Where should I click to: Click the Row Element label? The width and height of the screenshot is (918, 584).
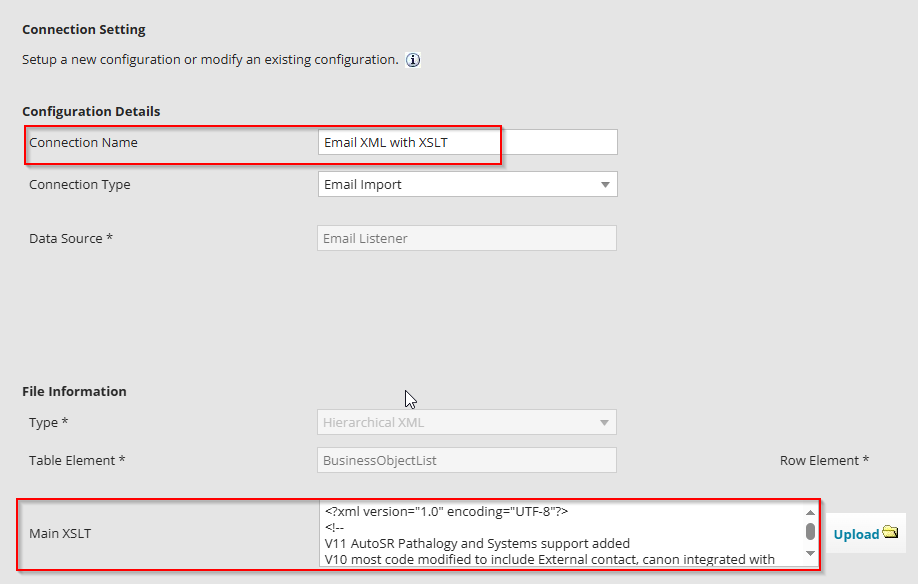pyautogui.click(x=824, y=460)
